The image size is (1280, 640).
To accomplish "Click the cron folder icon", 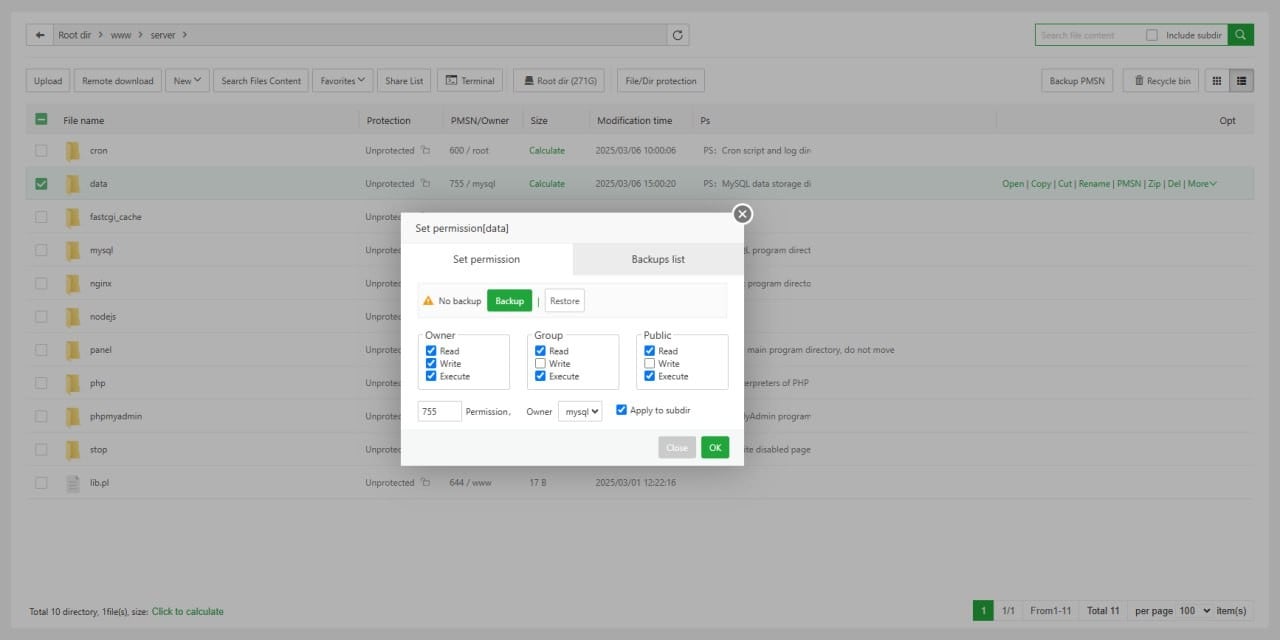I will (x=72, y=151).
